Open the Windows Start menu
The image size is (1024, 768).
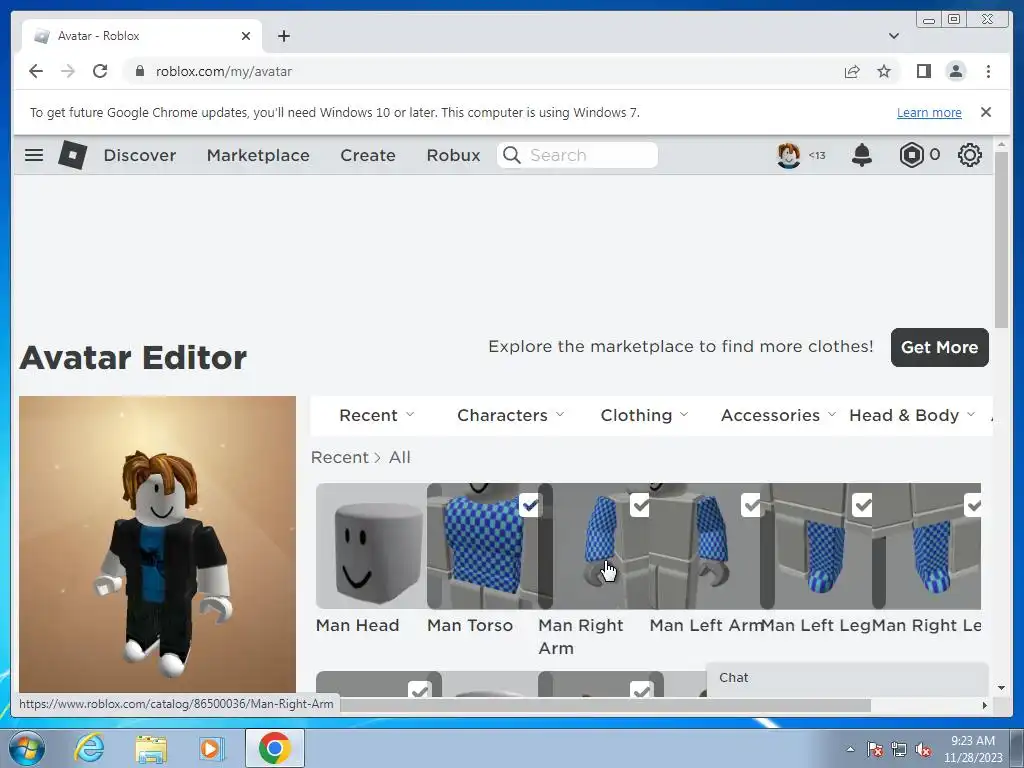[x=27, y=748]
